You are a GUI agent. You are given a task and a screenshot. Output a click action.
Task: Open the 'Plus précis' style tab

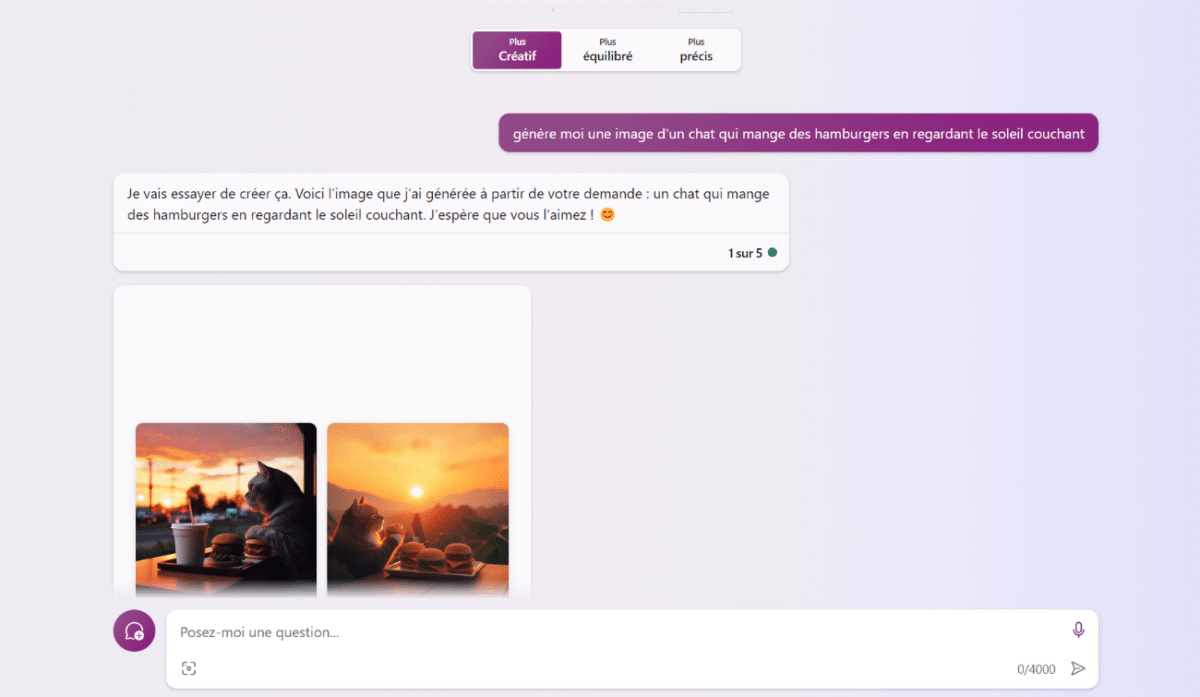tap(694, 49)
